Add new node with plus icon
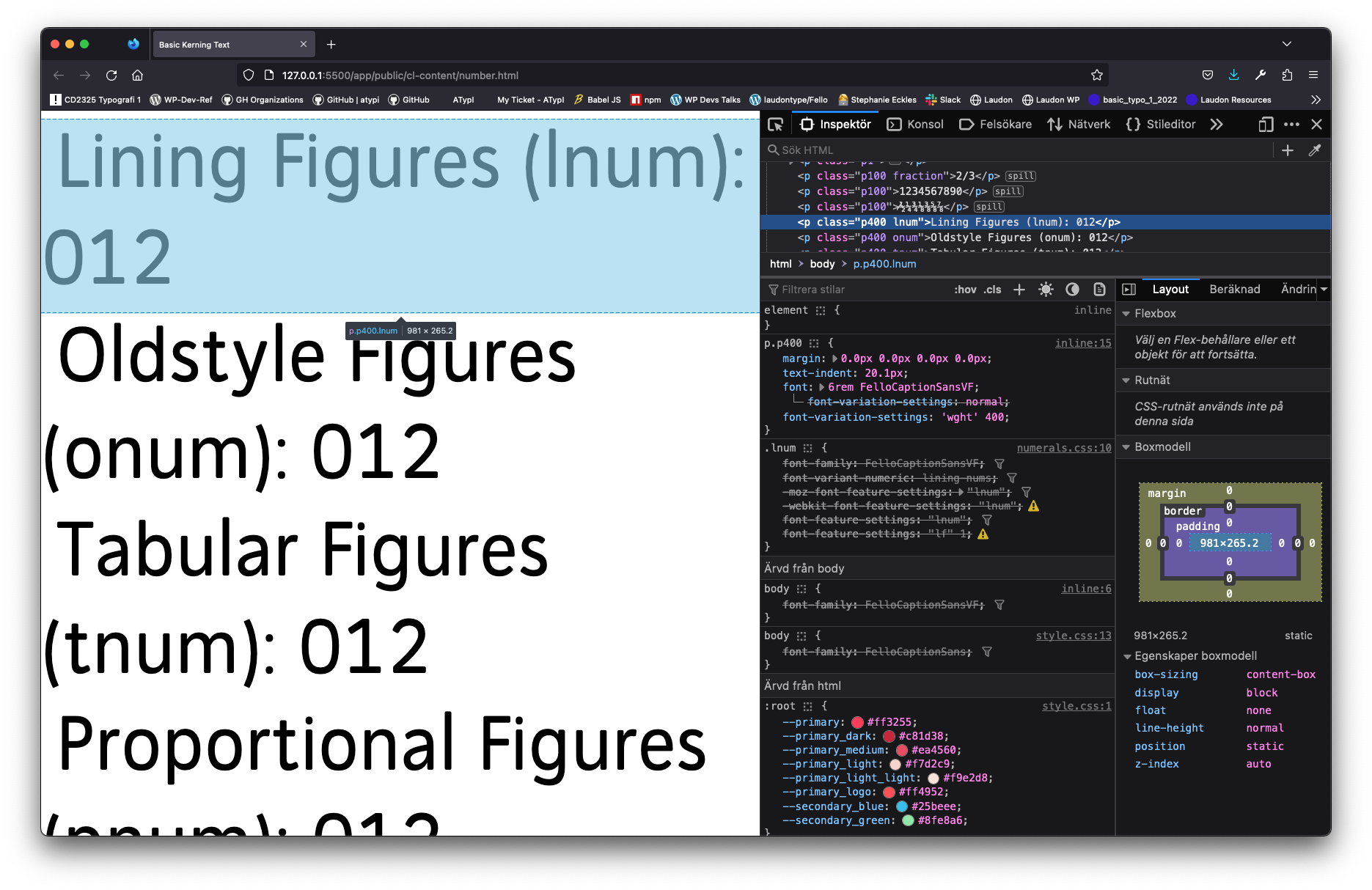This screenshot has width=1372, height=890. point(1288,150)
